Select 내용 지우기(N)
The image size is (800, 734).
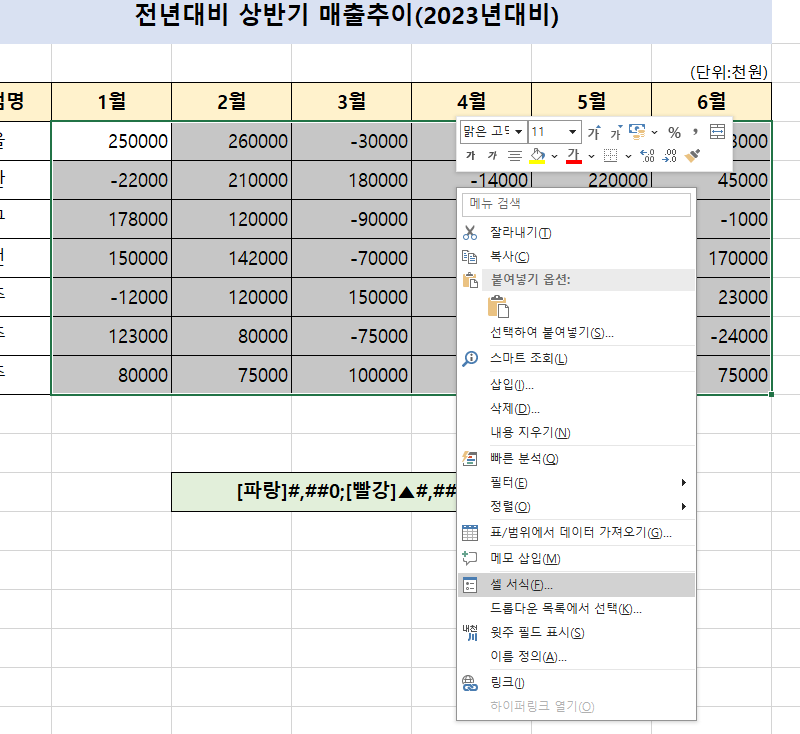pyautogui.click(x=577, y=433)
